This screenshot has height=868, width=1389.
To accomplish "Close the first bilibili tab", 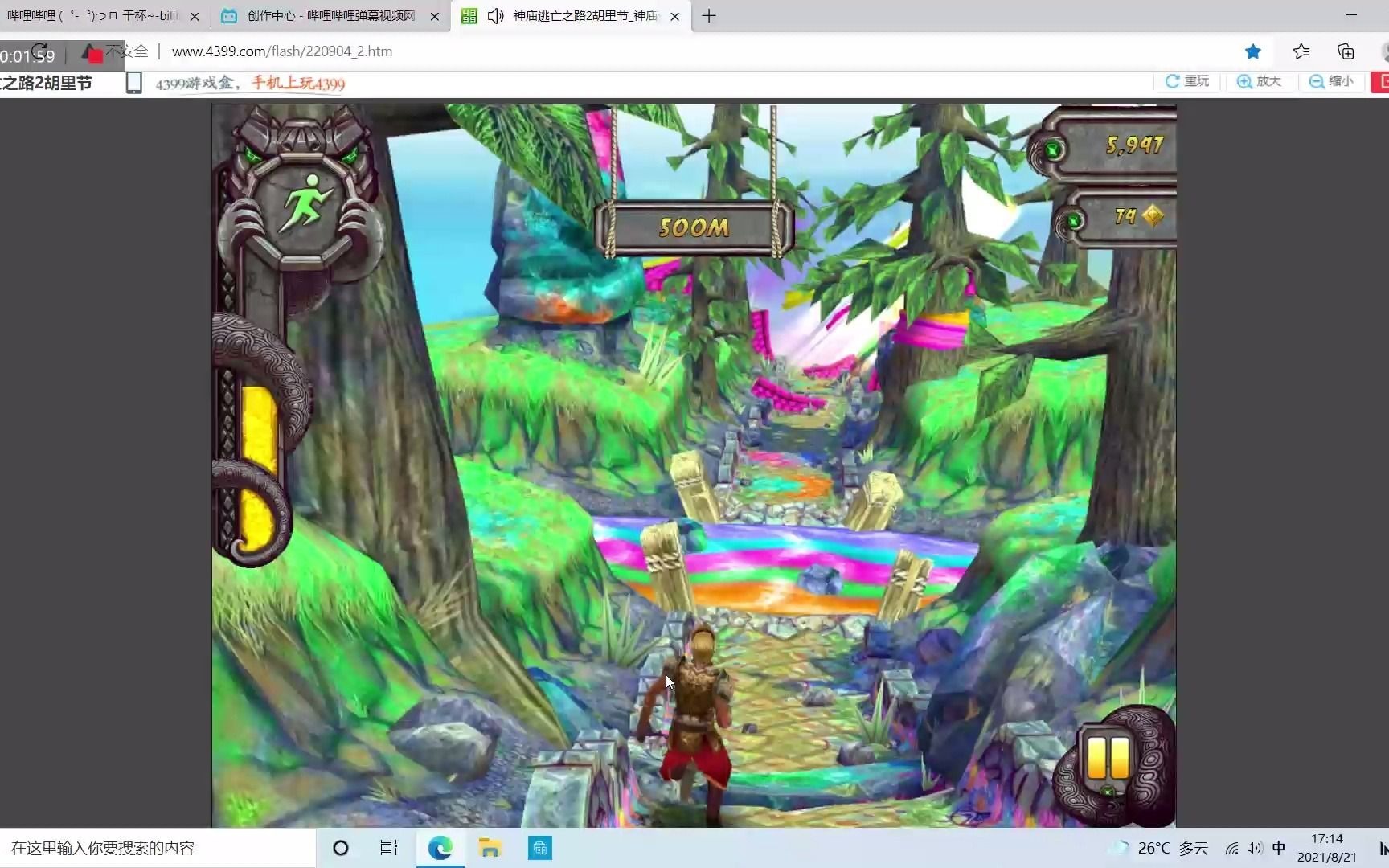I will click(x=194, y=16).
